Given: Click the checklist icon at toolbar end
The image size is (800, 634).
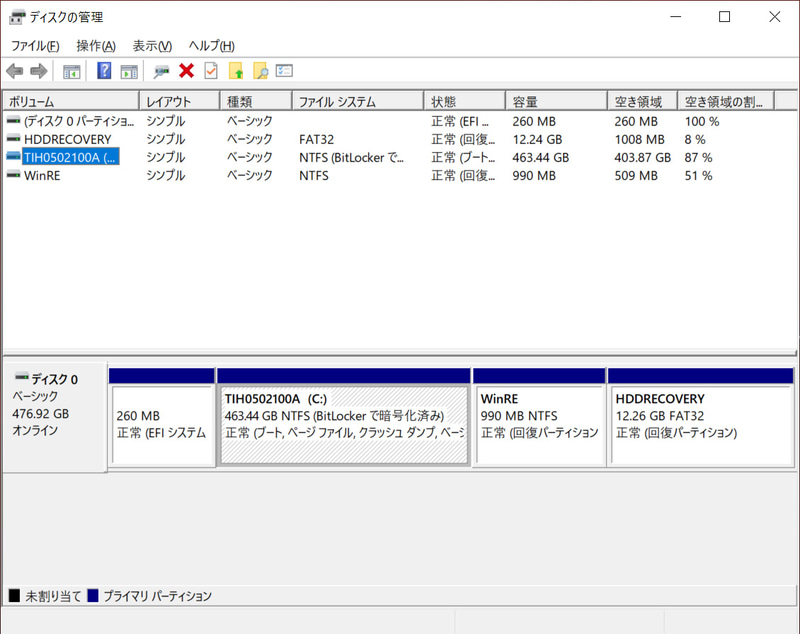Looking at the screenshot, I should [x=287, y=70].
